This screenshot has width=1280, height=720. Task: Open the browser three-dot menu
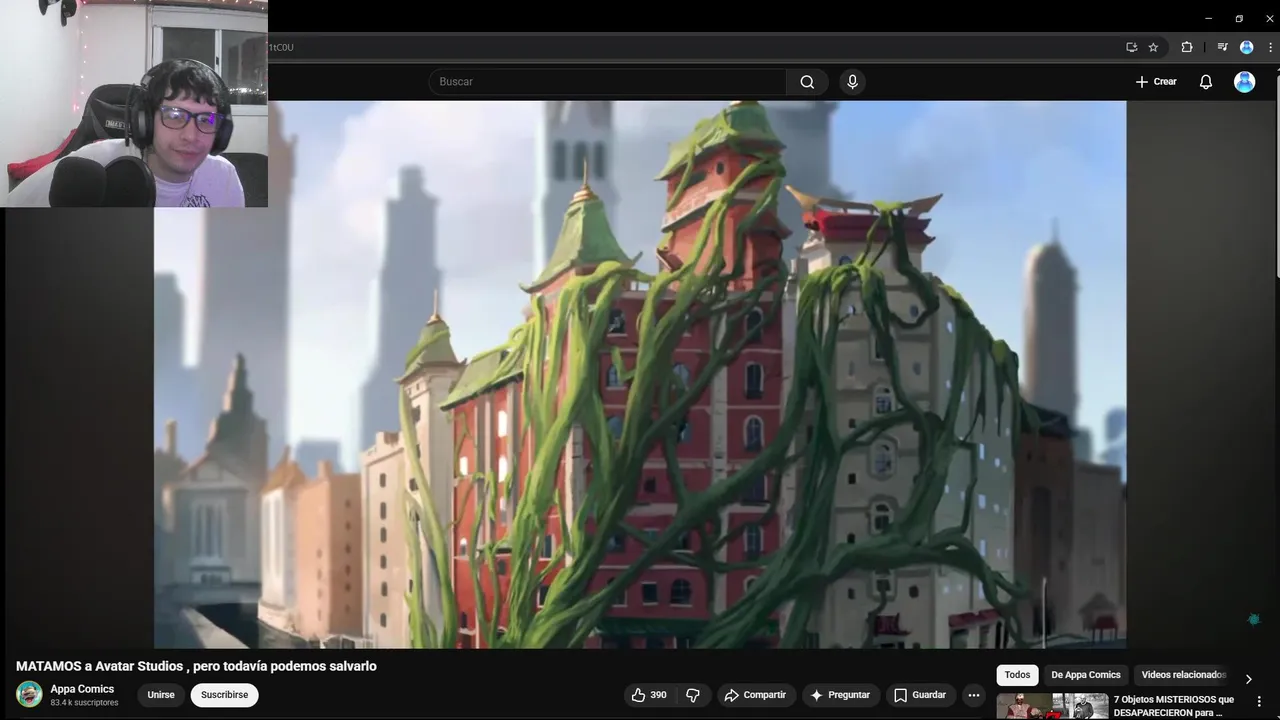point(1269,47)
